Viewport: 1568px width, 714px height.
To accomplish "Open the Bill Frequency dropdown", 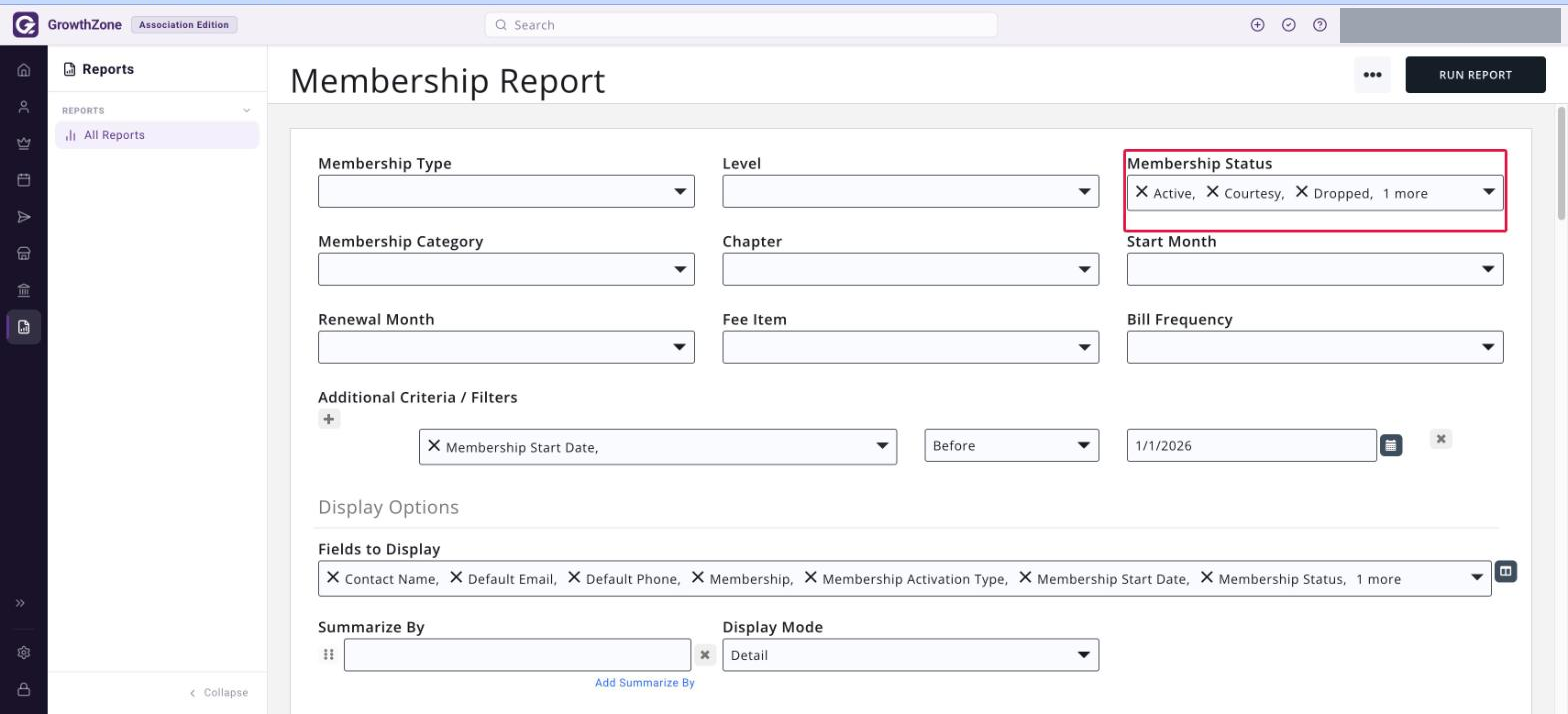I will pos(1315,347).
